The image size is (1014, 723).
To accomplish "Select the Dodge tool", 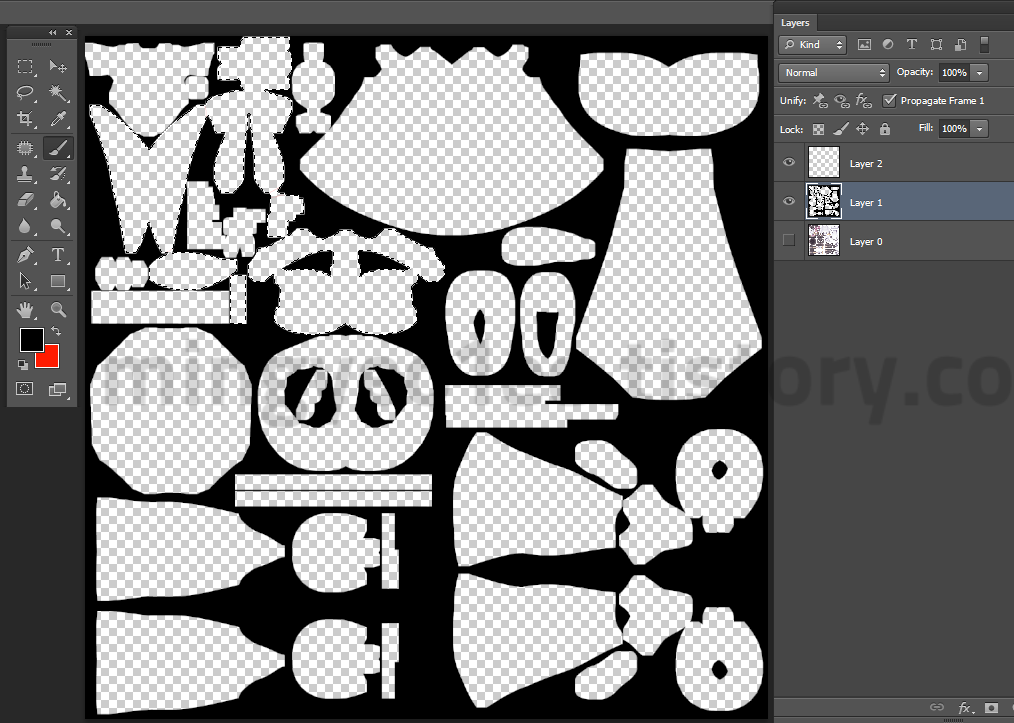I will click(x=58, y=226).
